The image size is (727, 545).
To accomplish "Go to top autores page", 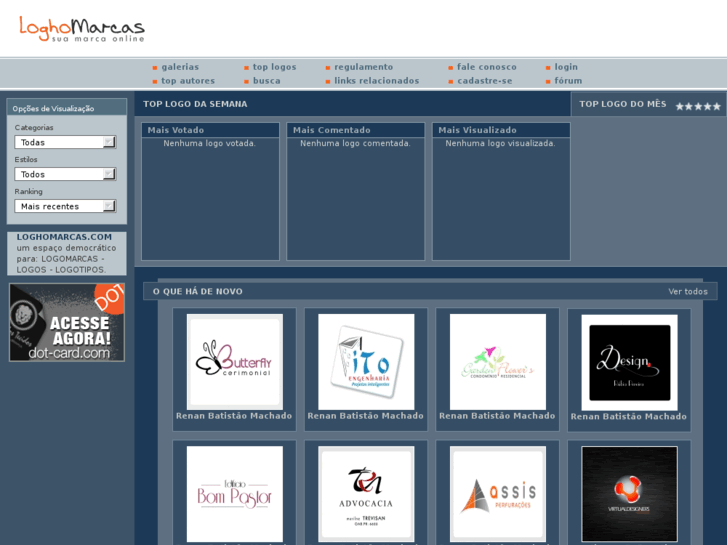I will point(188,81).
